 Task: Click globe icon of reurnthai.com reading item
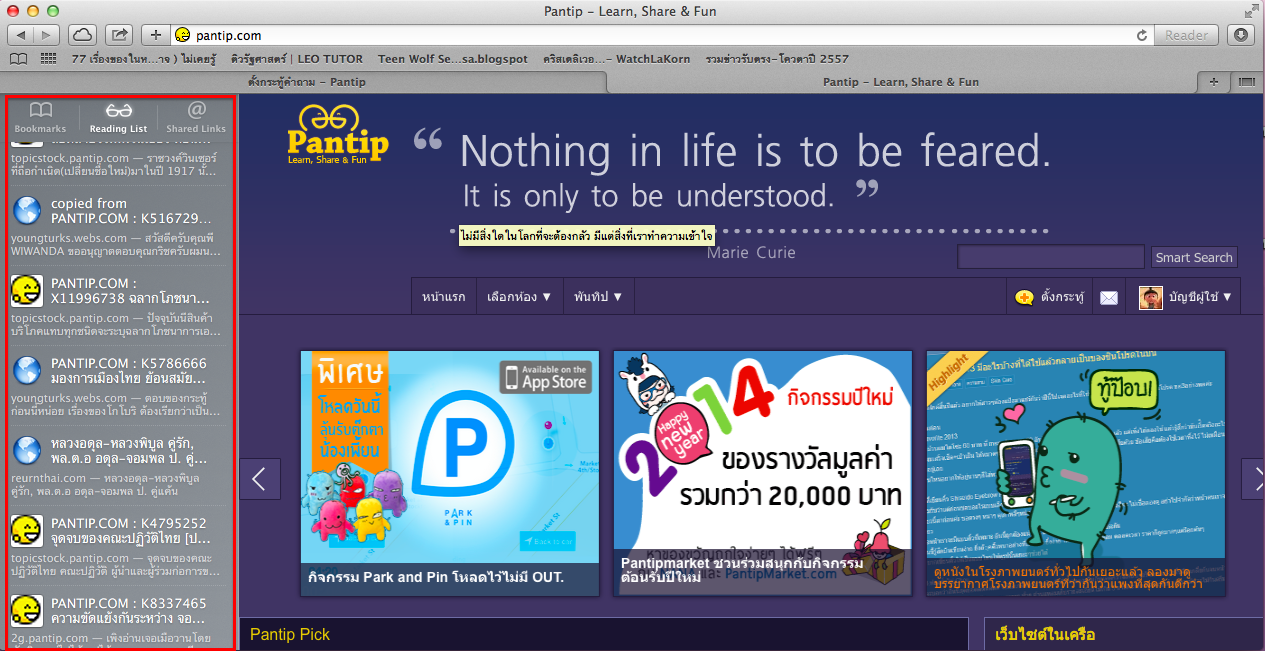(x=26, y=451)
